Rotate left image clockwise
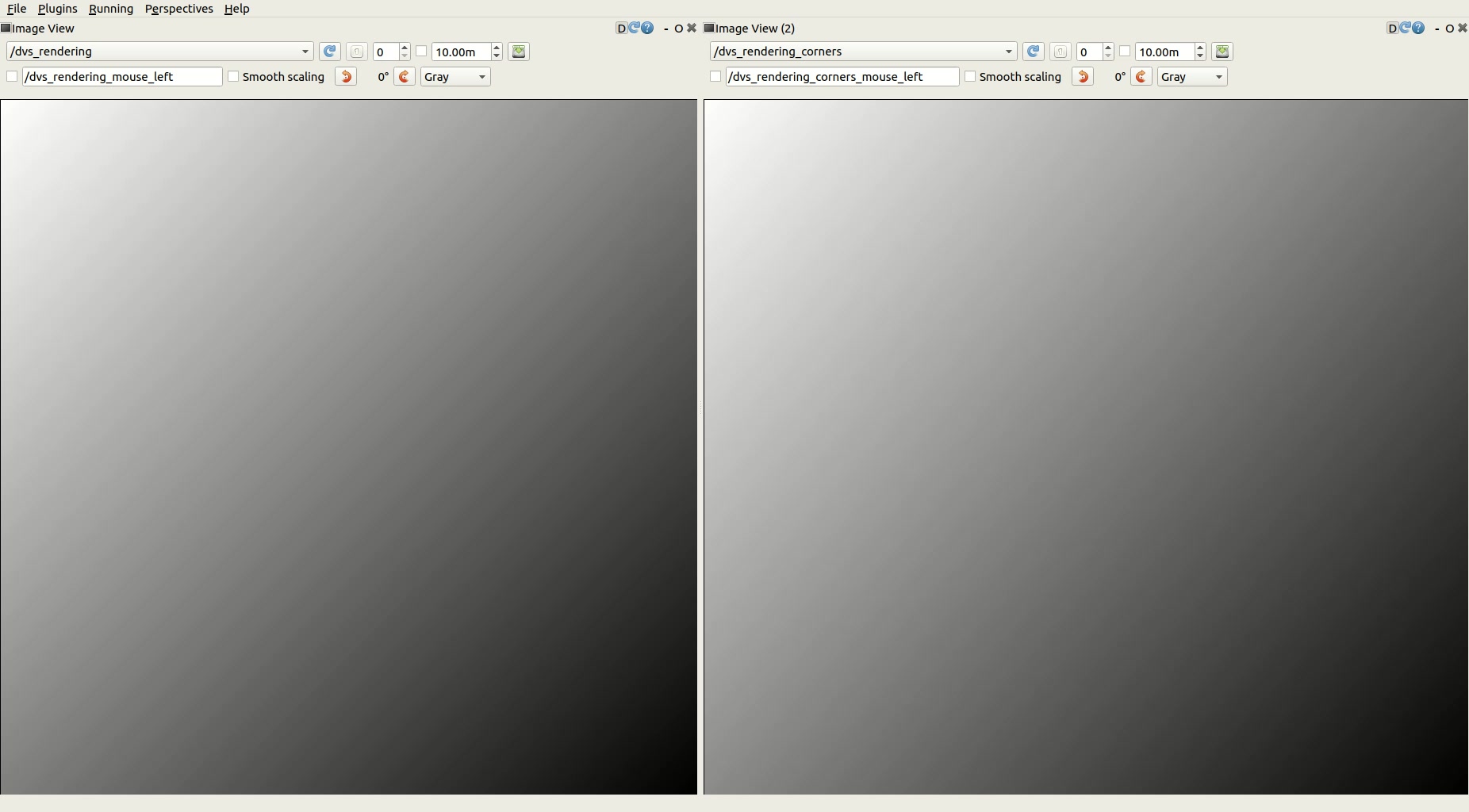The height and width of the screenshot is (812, 1469). tap(405, 77)
